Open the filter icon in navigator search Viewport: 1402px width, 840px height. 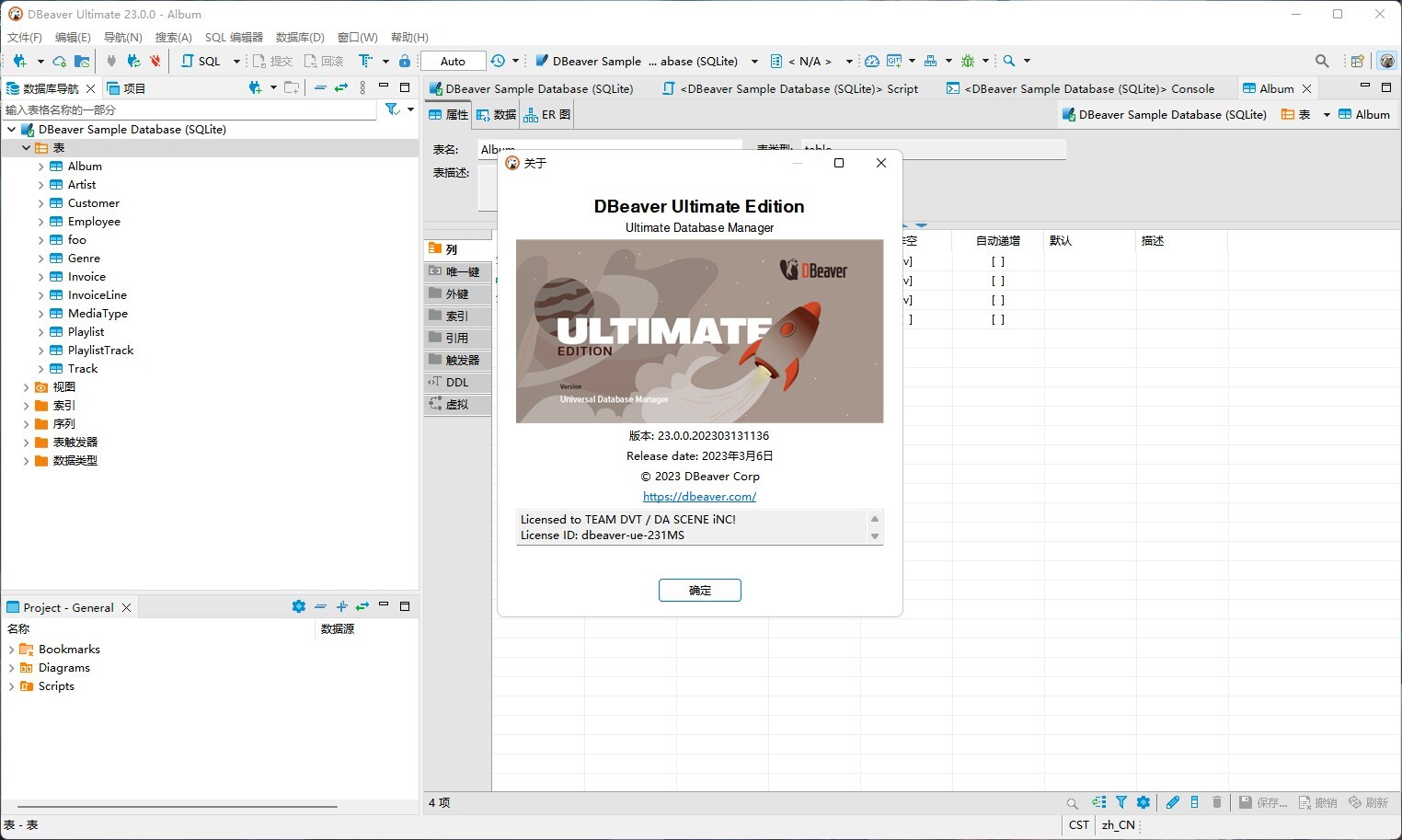393,109
